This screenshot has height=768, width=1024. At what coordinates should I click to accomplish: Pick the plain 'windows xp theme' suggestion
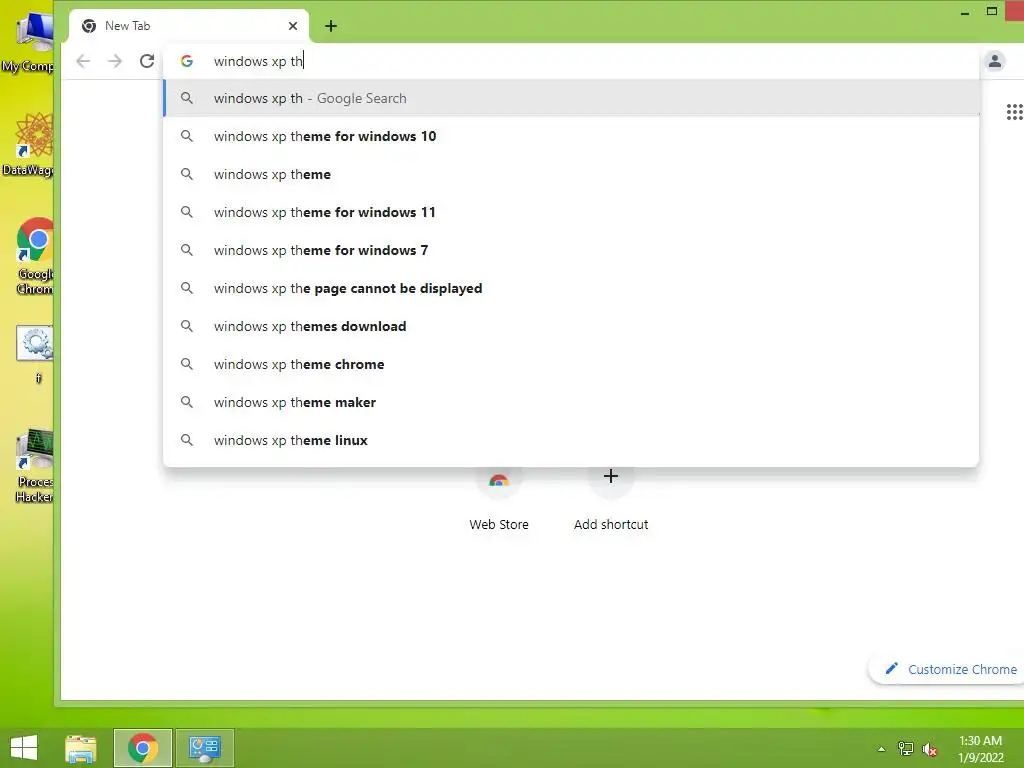click(571, 174)
